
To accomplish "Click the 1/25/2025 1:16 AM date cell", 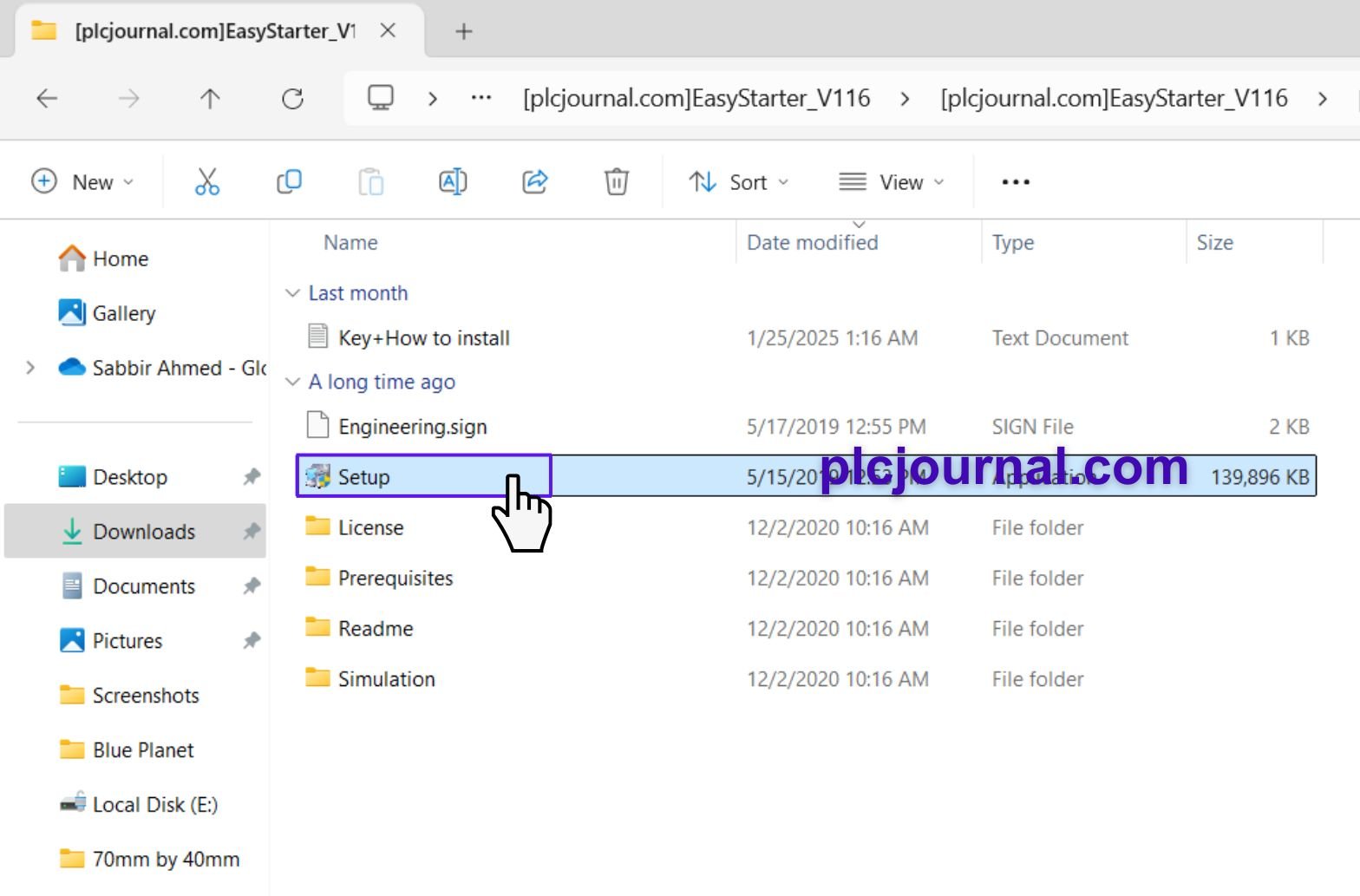I will [832, 338].
